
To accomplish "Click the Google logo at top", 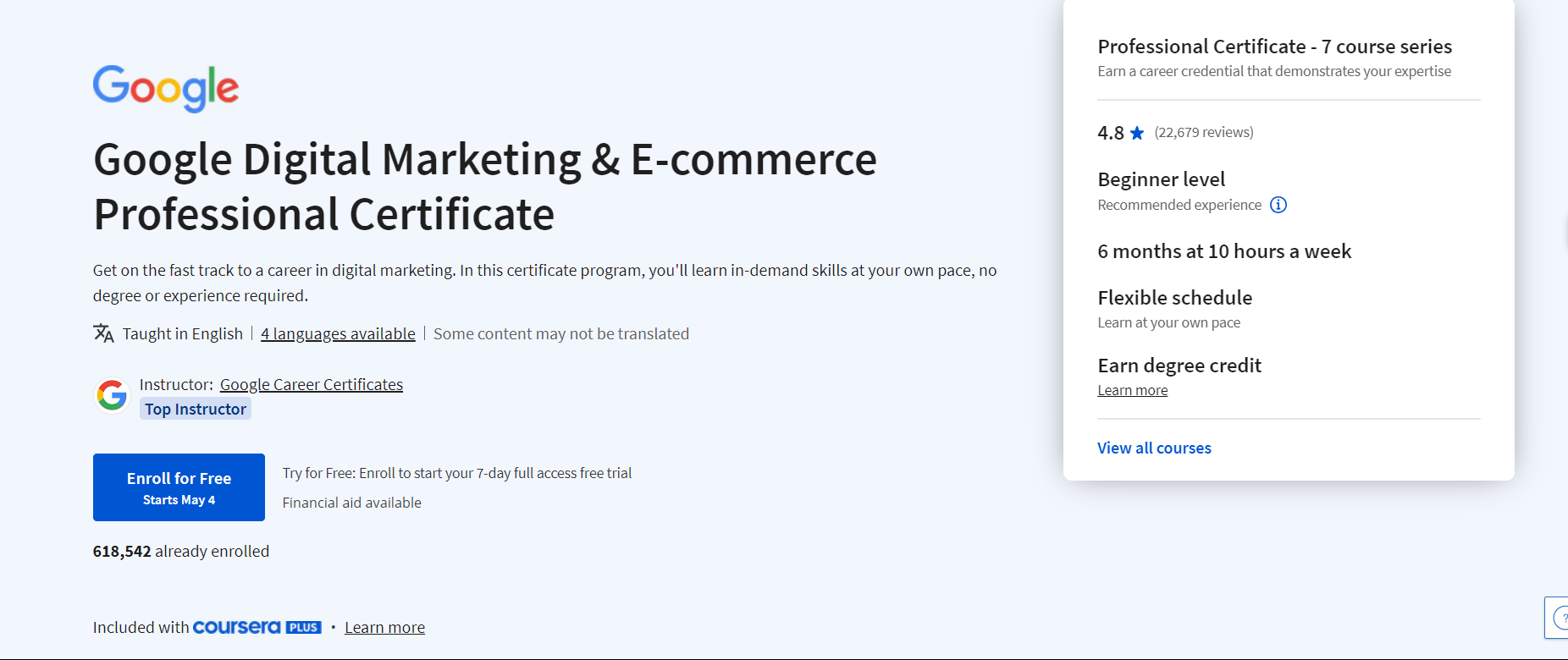I will (166, 88).
